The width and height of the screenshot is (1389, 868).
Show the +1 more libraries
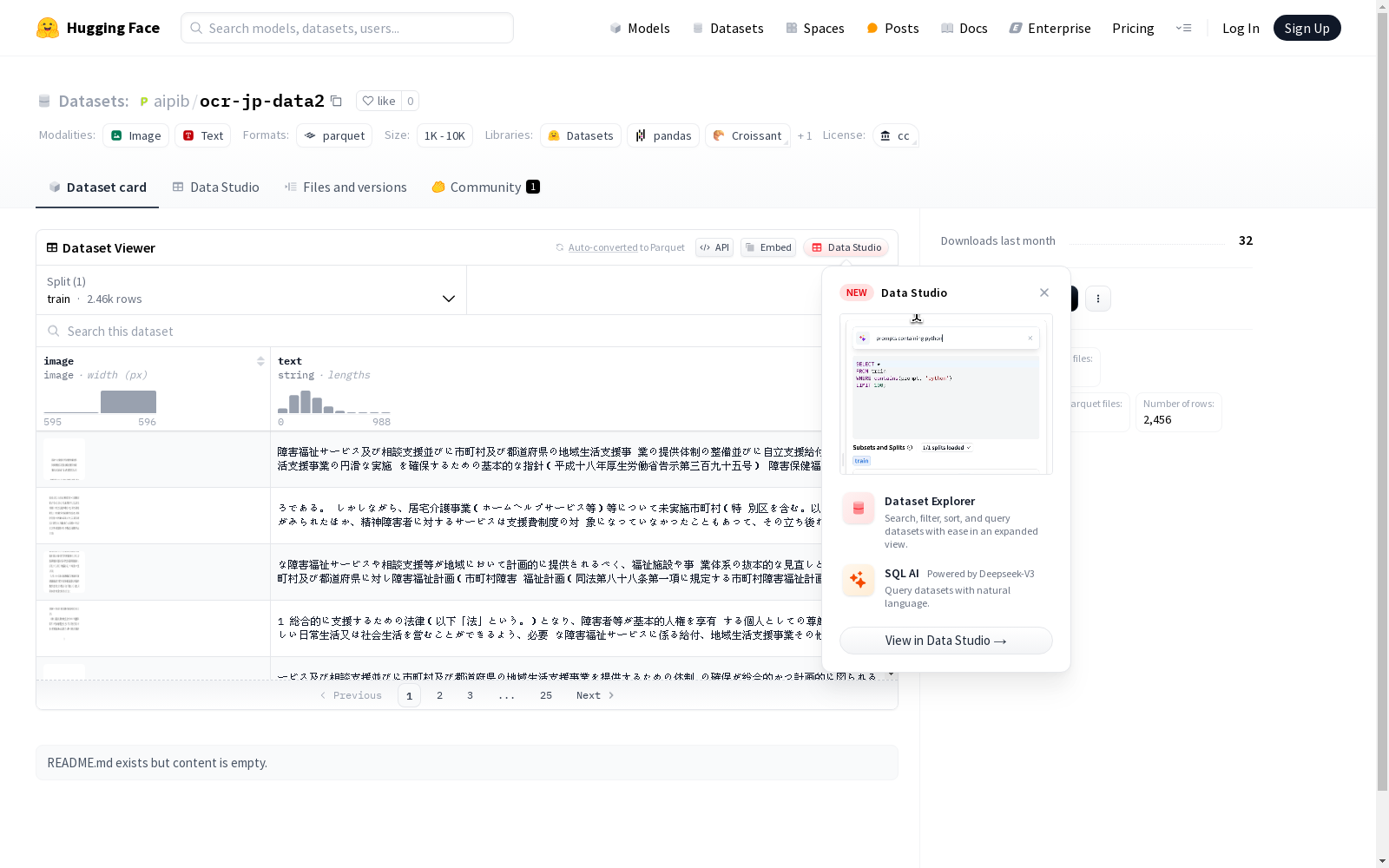[x=805, y=135]
